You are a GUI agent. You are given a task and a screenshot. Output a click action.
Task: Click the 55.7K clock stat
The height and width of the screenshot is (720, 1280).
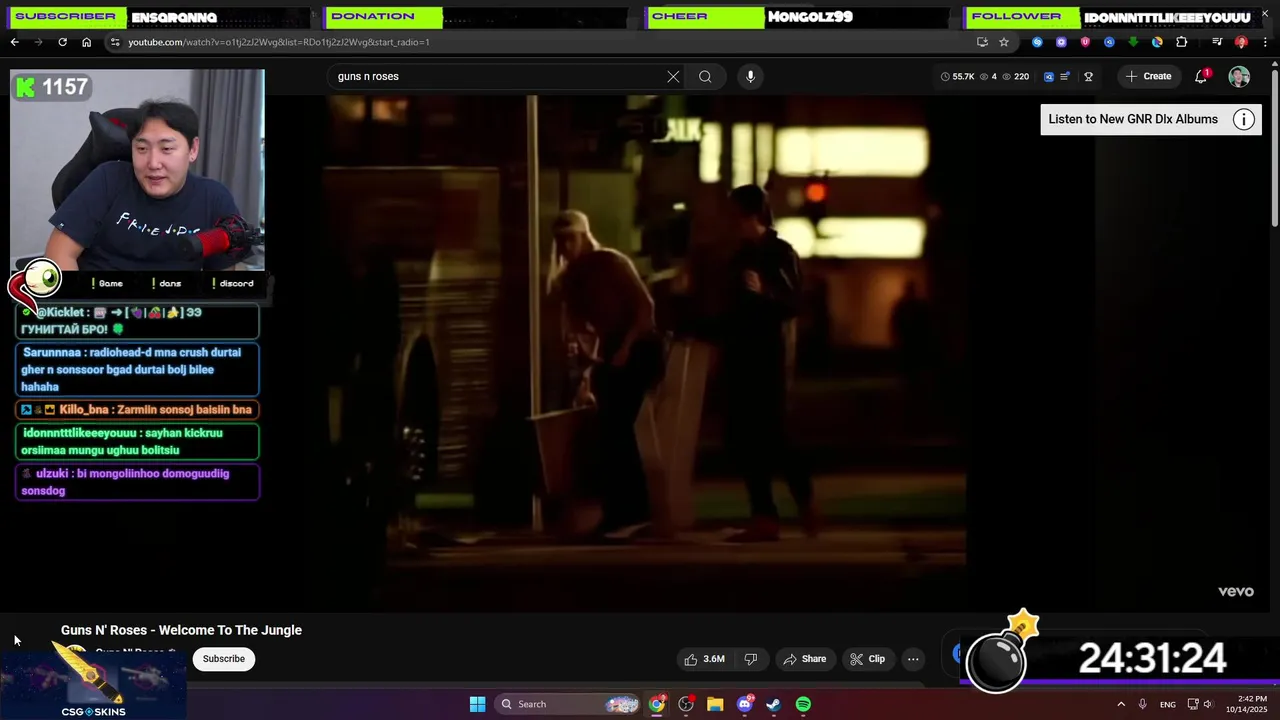pyautogui.click(x=957, y=76)
